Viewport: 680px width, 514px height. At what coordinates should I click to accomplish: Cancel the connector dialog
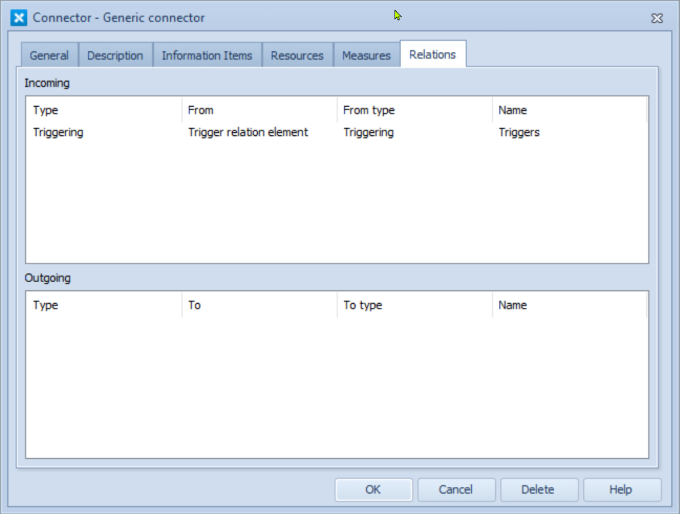point(456,490)
